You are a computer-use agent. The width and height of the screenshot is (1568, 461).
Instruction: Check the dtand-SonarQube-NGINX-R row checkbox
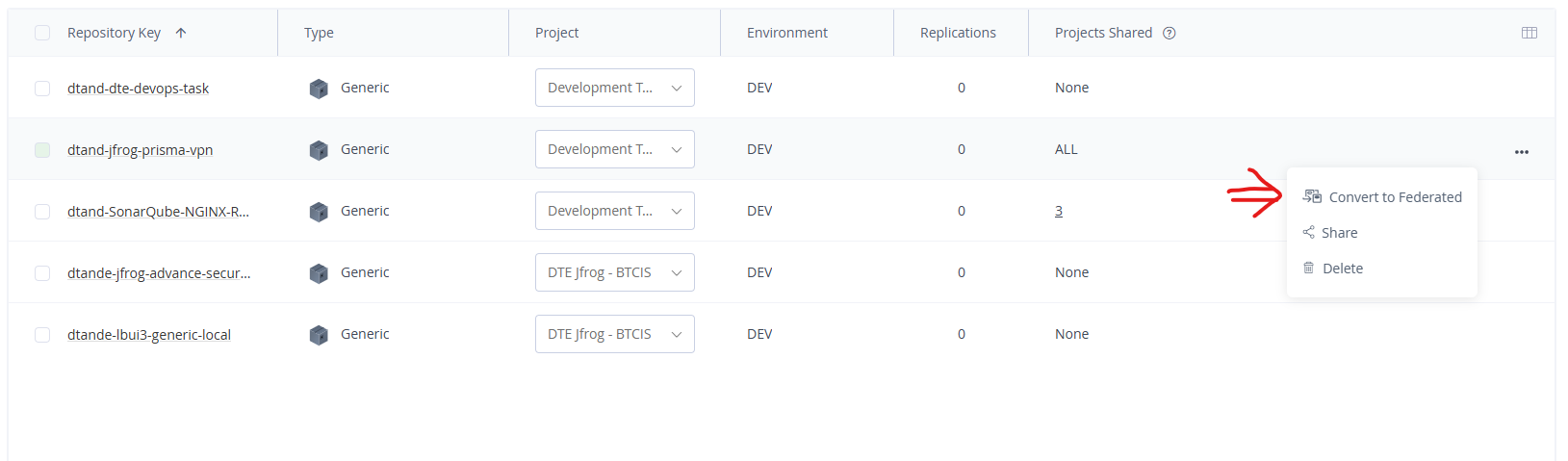pyautogui.click(x=42, y=212)
